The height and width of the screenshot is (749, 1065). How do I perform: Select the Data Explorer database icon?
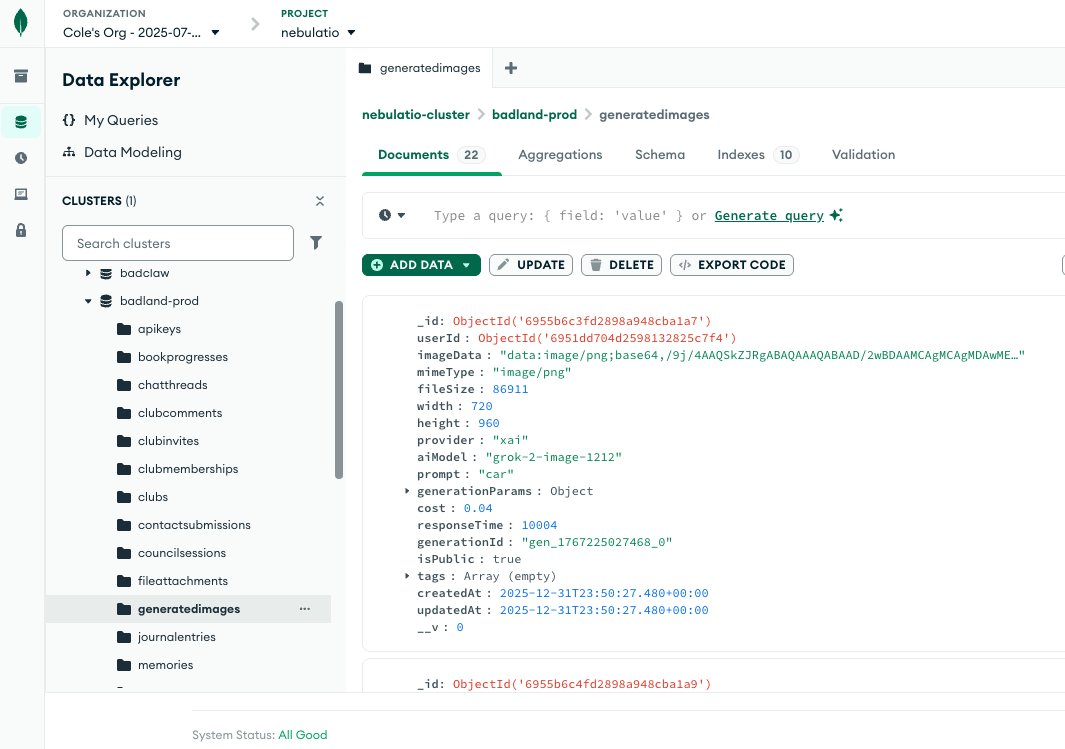20,121
